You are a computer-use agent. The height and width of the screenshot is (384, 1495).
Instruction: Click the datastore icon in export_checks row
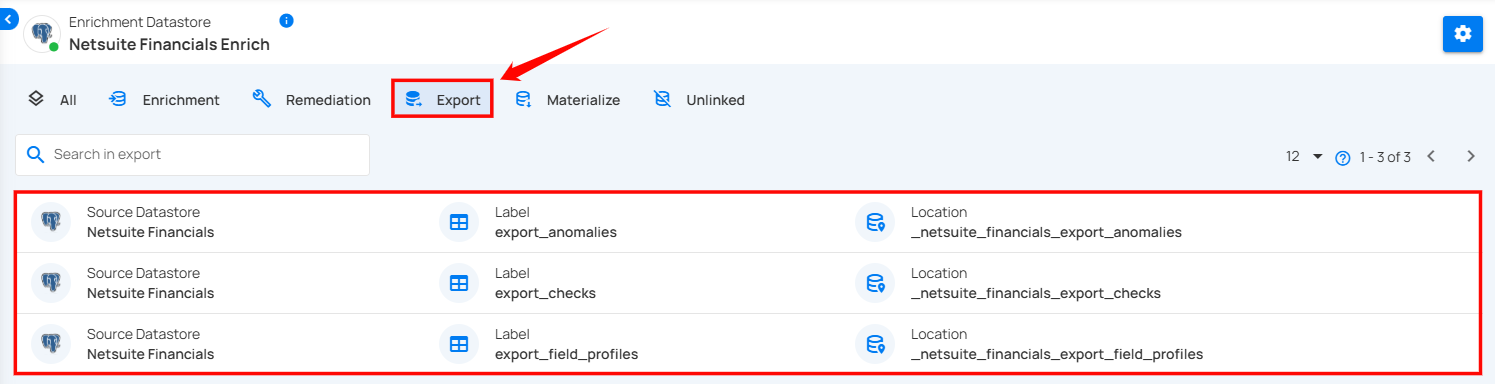click(51, 283)
